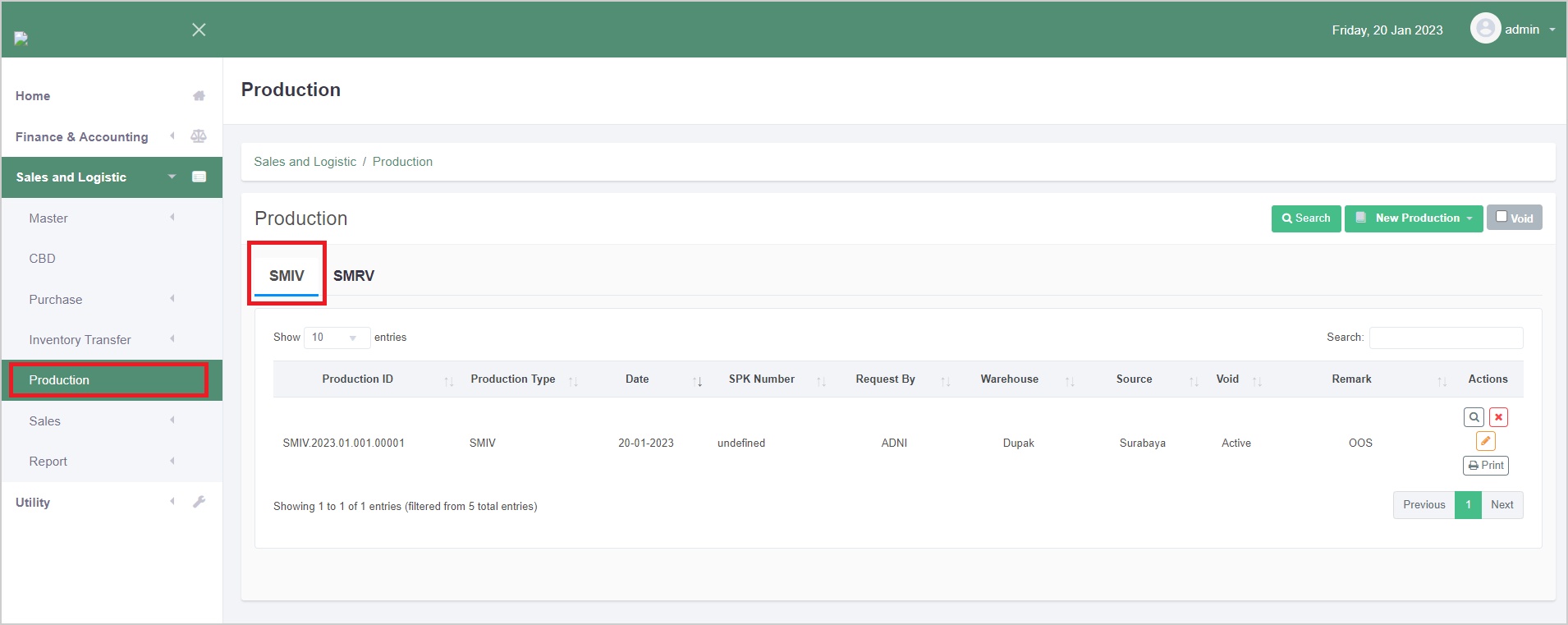Open the New Production dropdown

1413,218
